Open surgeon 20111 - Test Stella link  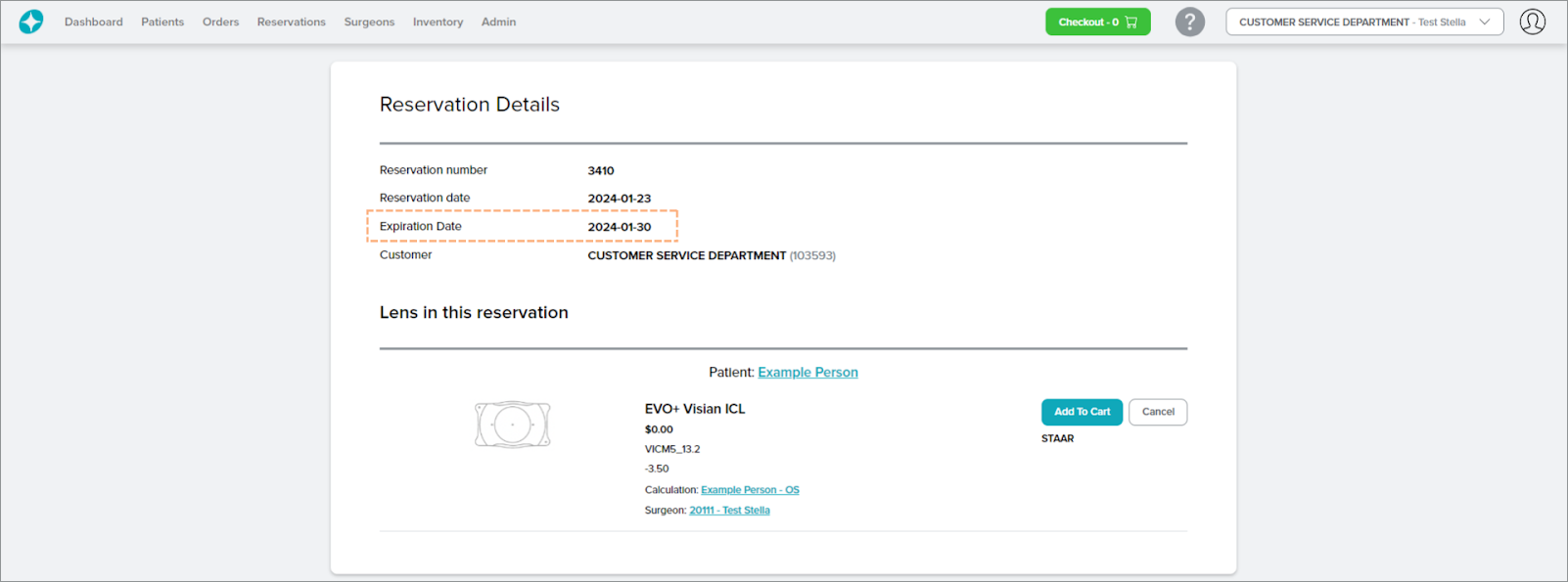coord(729,511)
